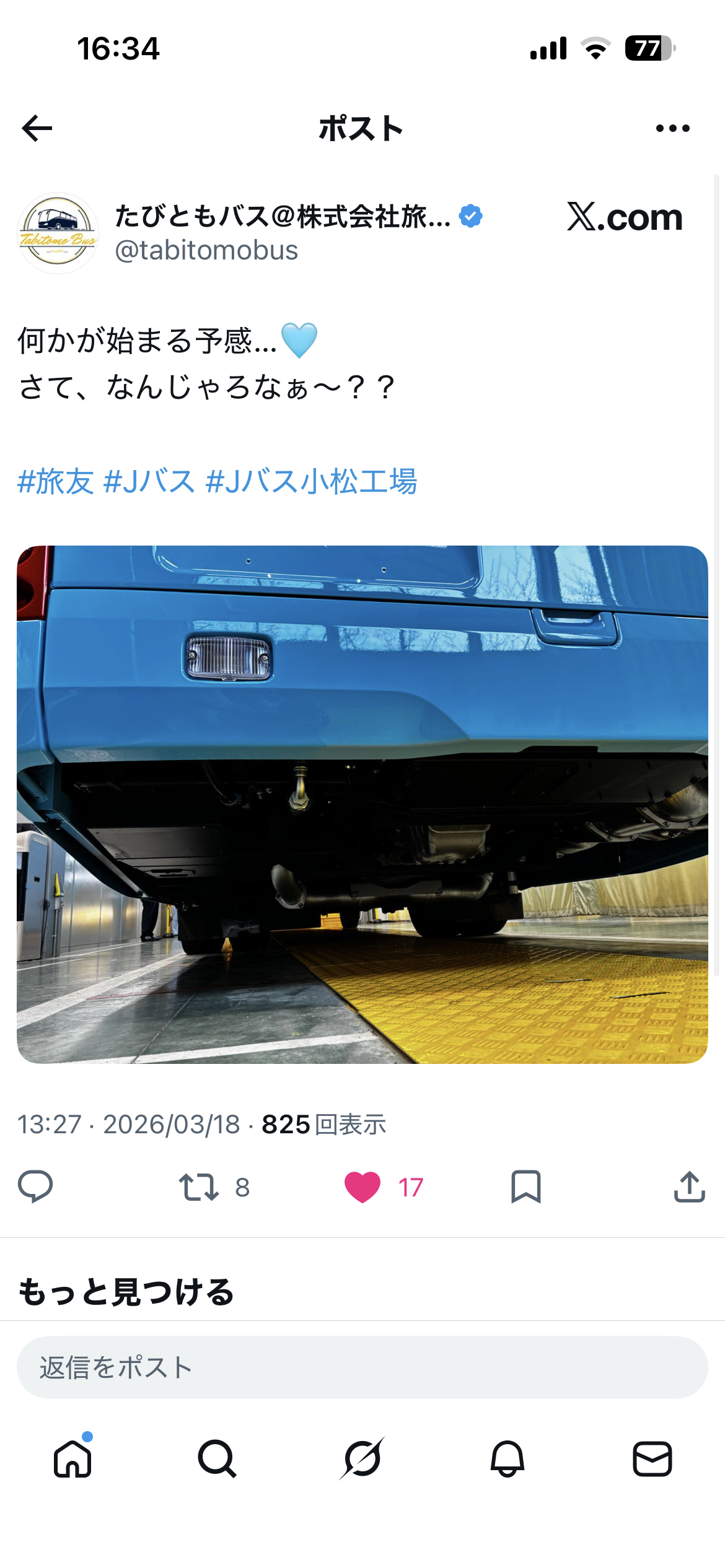This screenshot has height=1568, width=725.
Task: Go back using the left arrow
Action: pos(37,128)
